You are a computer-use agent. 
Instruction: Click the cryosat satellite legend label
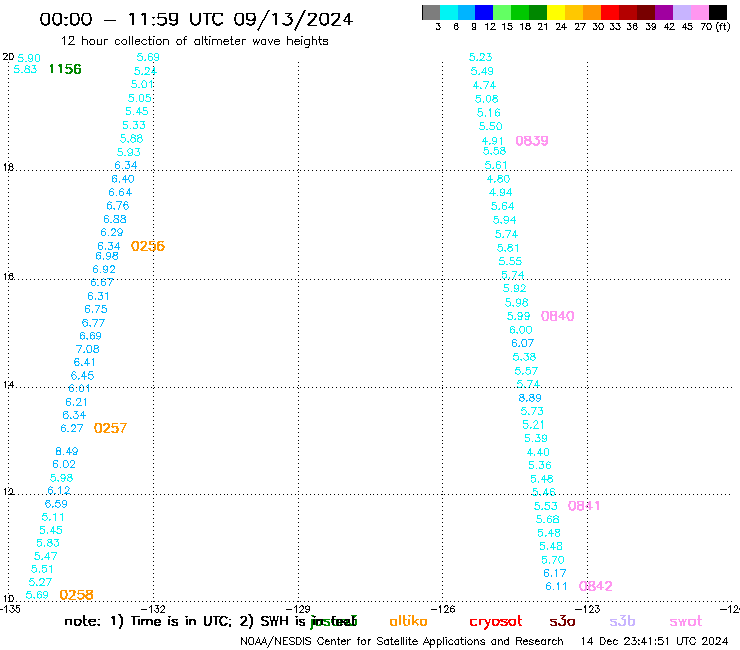[496, 621]
